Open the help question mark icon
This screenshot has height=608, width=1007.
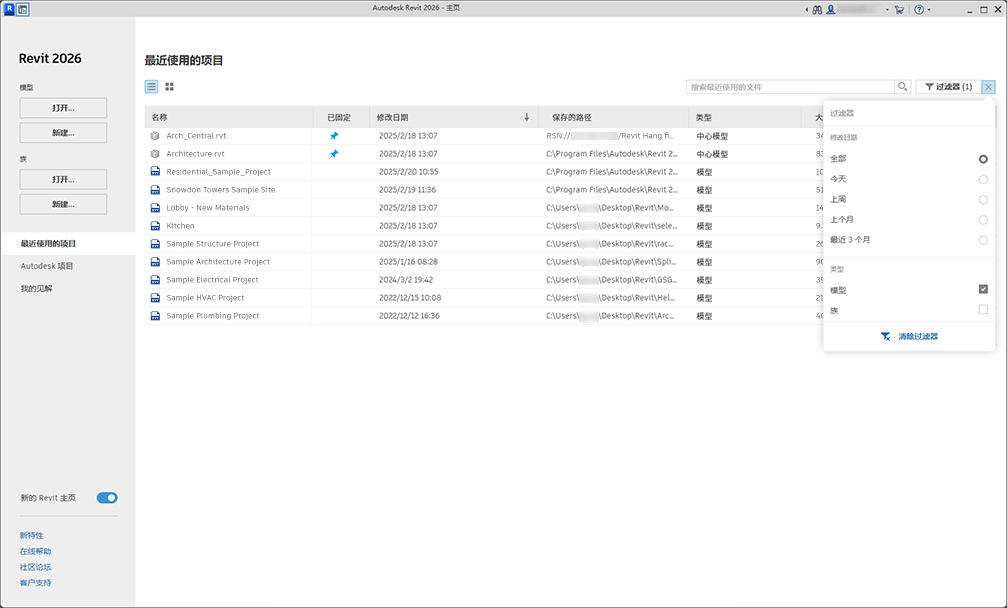pos(919,10)
